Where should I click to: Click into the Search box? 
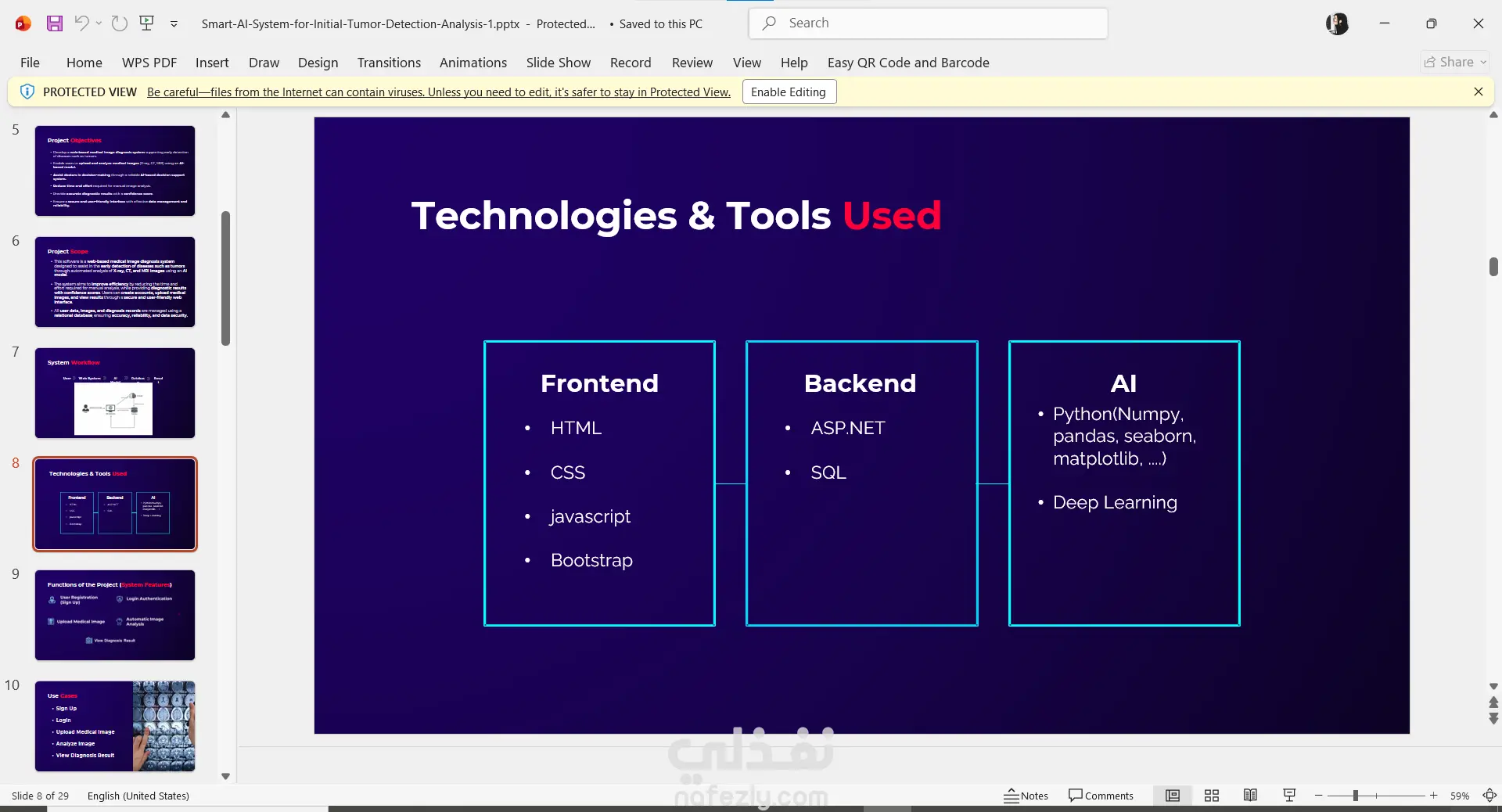pos(928,23)
